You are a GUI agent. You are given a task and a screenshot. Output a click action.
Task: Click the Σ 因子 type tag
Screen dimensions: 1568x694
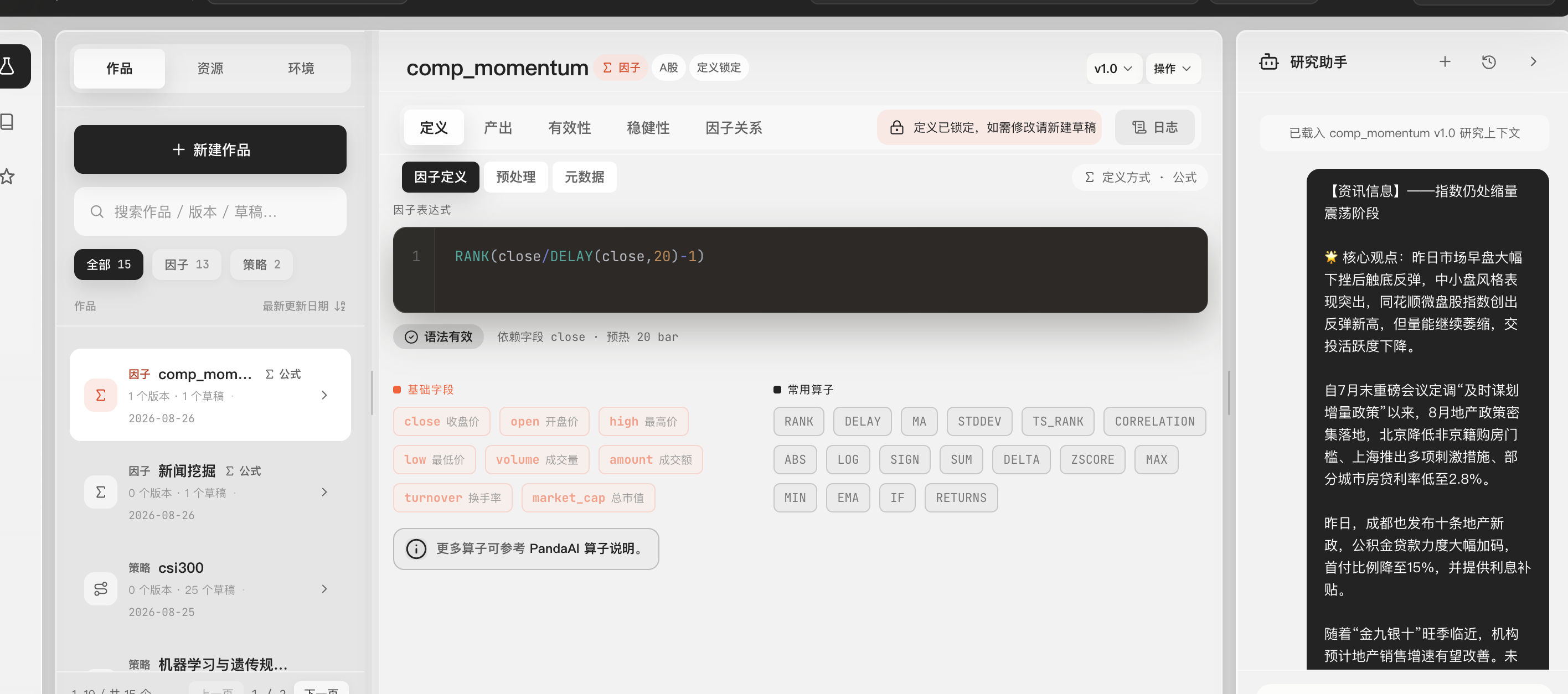tap(621, 68)
